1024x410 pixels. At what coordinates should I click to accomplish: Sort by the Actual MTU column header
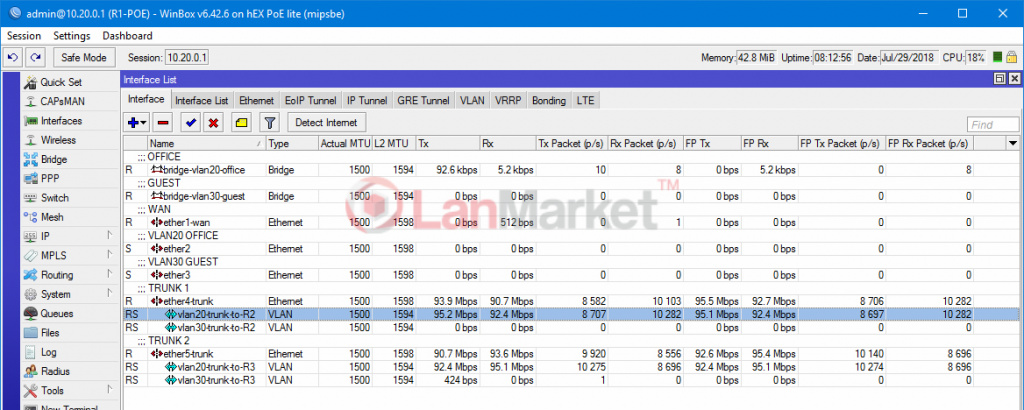[x=345, y=143]
